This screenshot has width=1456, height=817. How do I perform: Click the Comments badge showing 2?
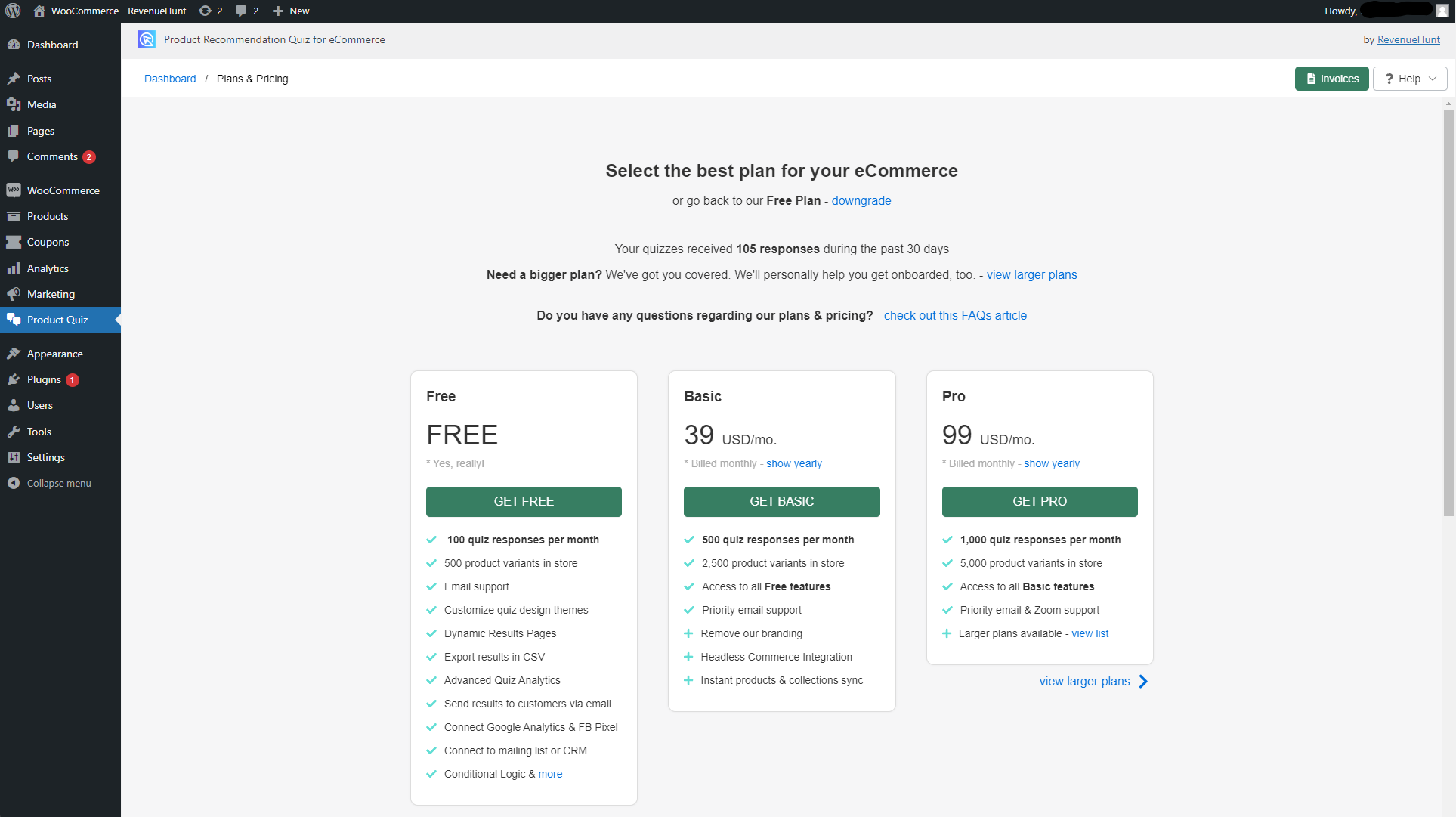tap(89, 157)
